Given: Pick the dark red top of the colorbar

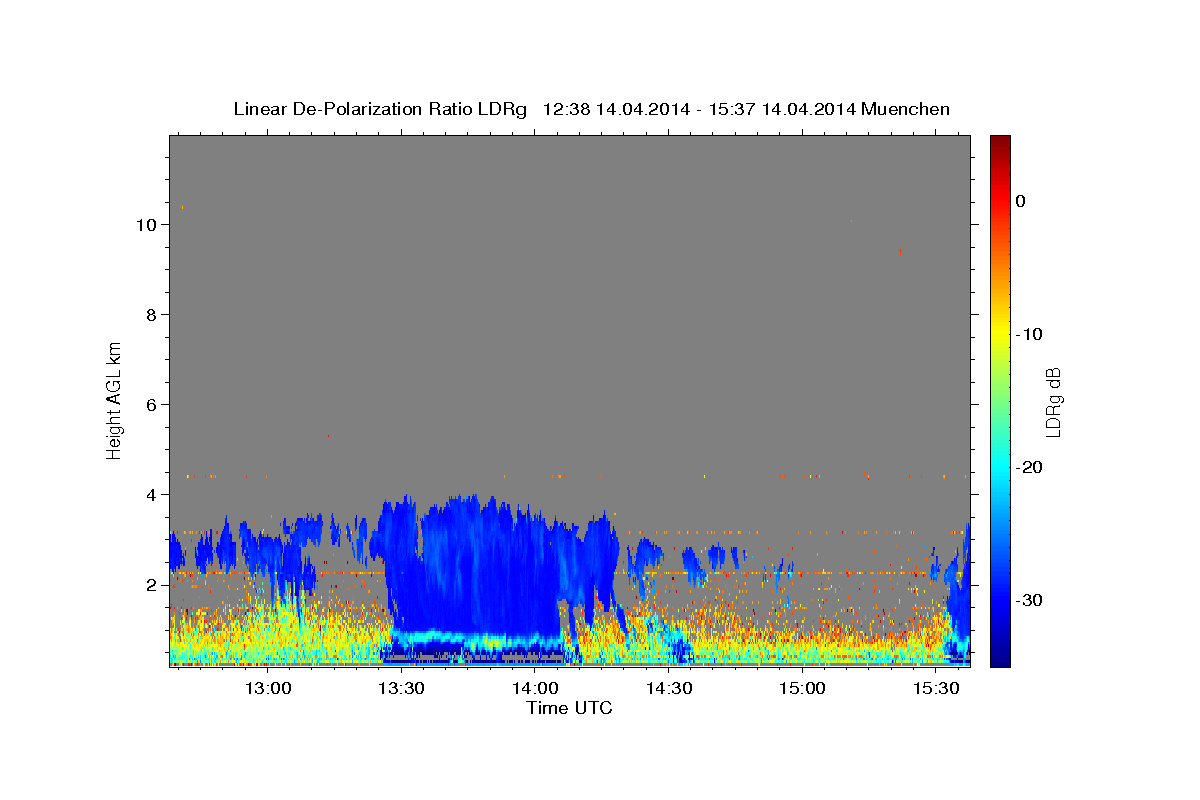Looking at the screenshot, I should point(1000,142).
